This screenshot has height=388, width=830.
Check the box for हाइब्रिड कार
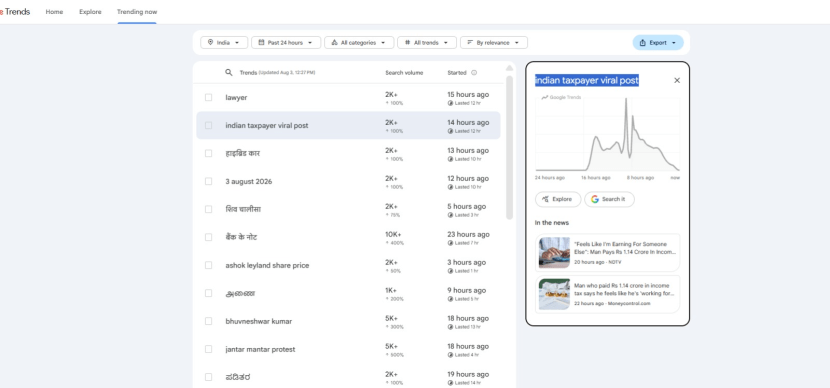pos(209,154)
